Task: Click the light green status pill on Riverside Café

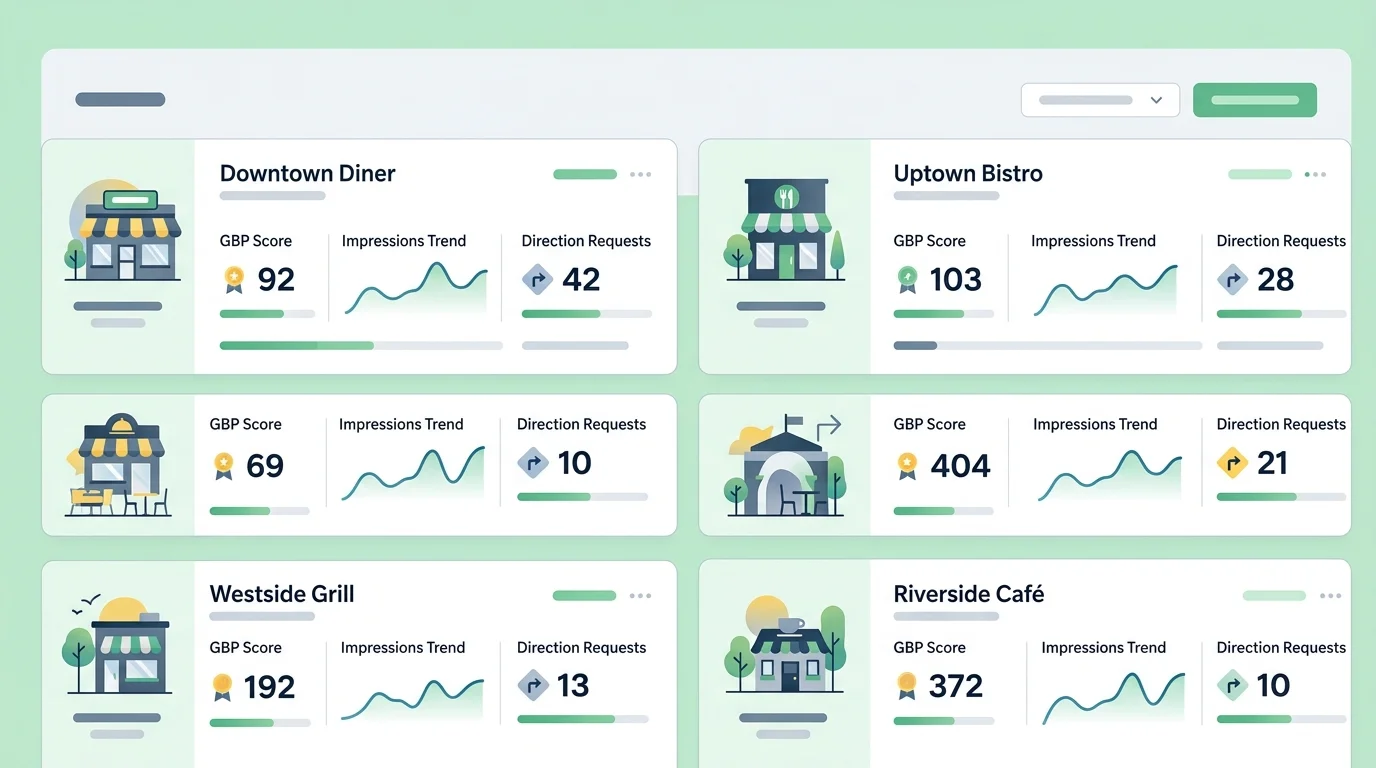Action: (1274, 596)
